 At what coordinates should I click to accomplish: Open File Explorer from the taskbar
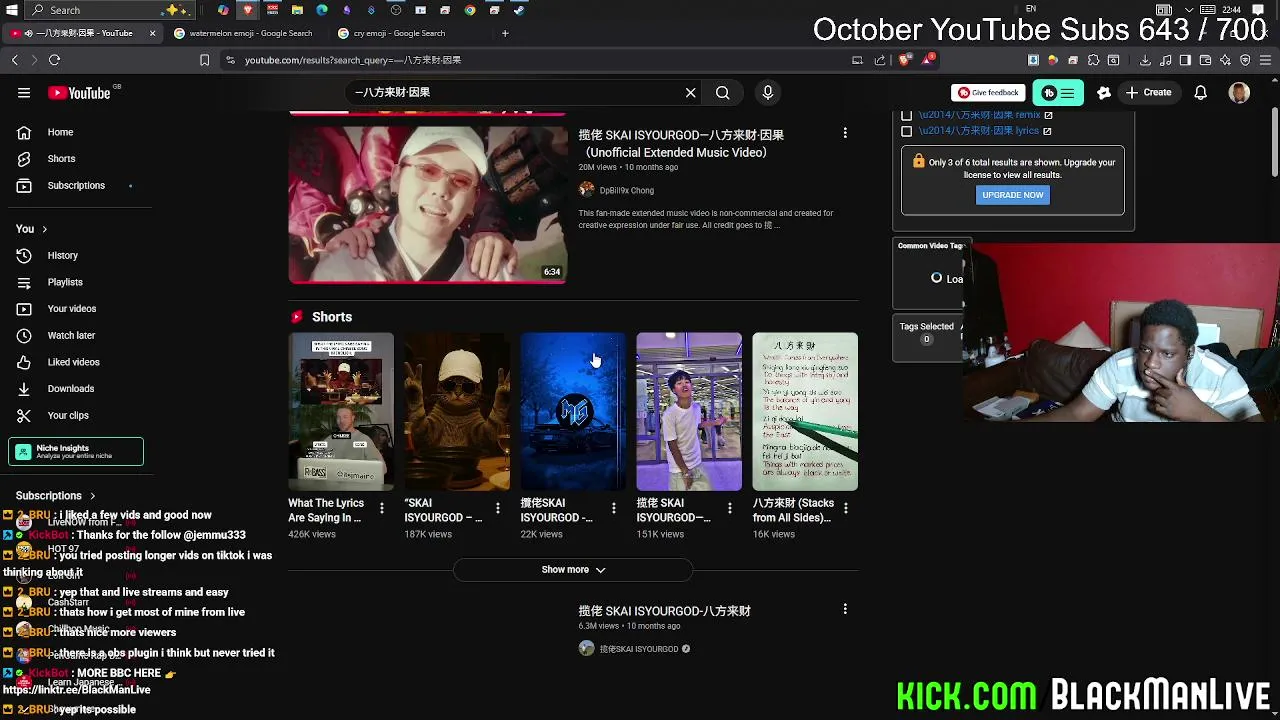pyautogui.click(x=297, y=10)
